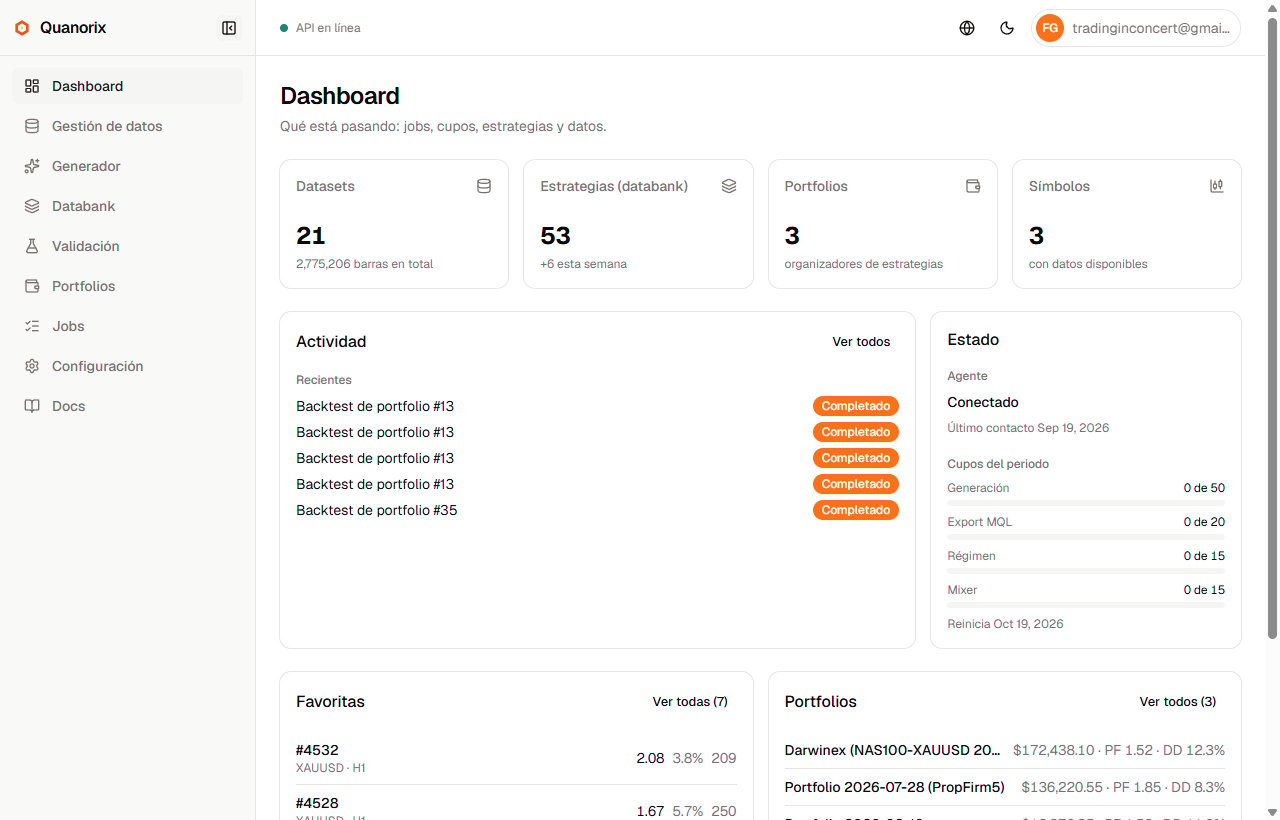1280x820 pixels.
Task: Click the +6 esta semana text
Action: (583, 264)
